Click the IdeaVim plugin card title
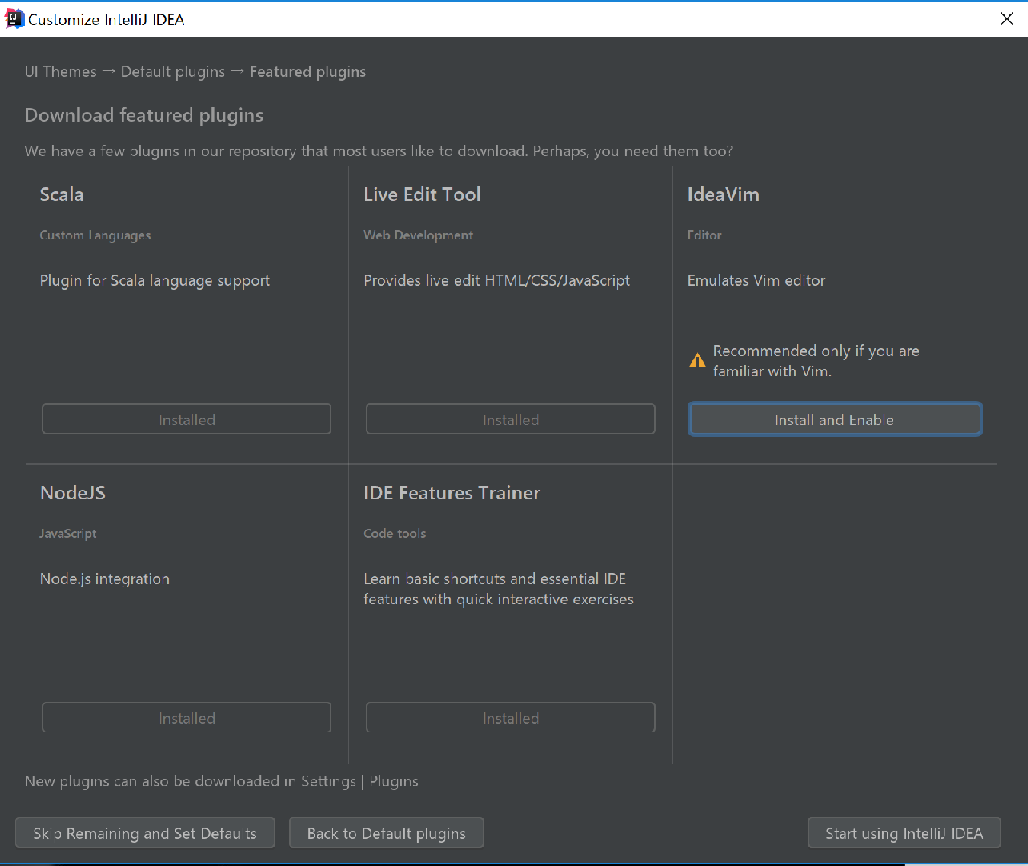Image resolution: width=1028 pixels, height=866 pixels. coord(723,194)
